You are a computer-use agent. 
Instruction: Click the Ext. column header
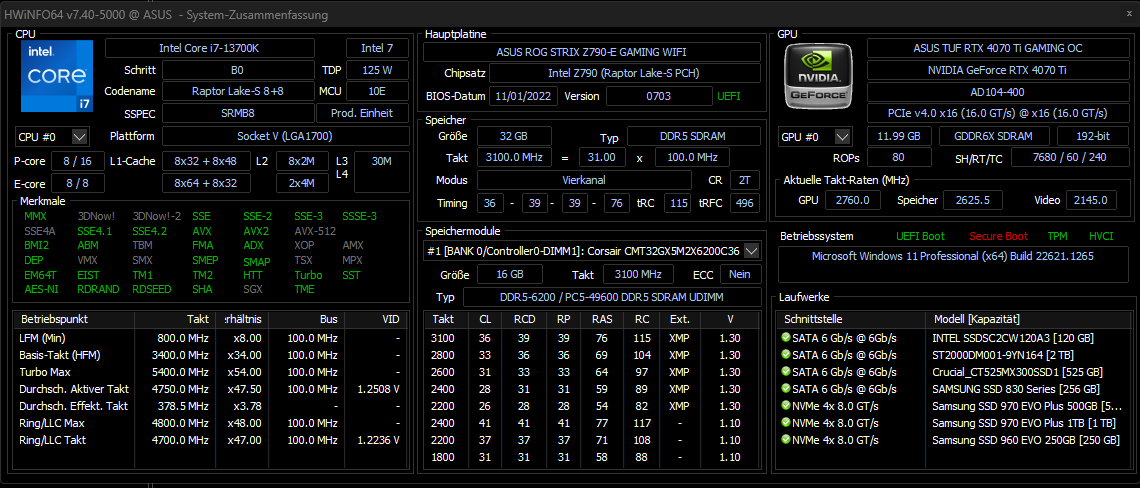[680, 319]
